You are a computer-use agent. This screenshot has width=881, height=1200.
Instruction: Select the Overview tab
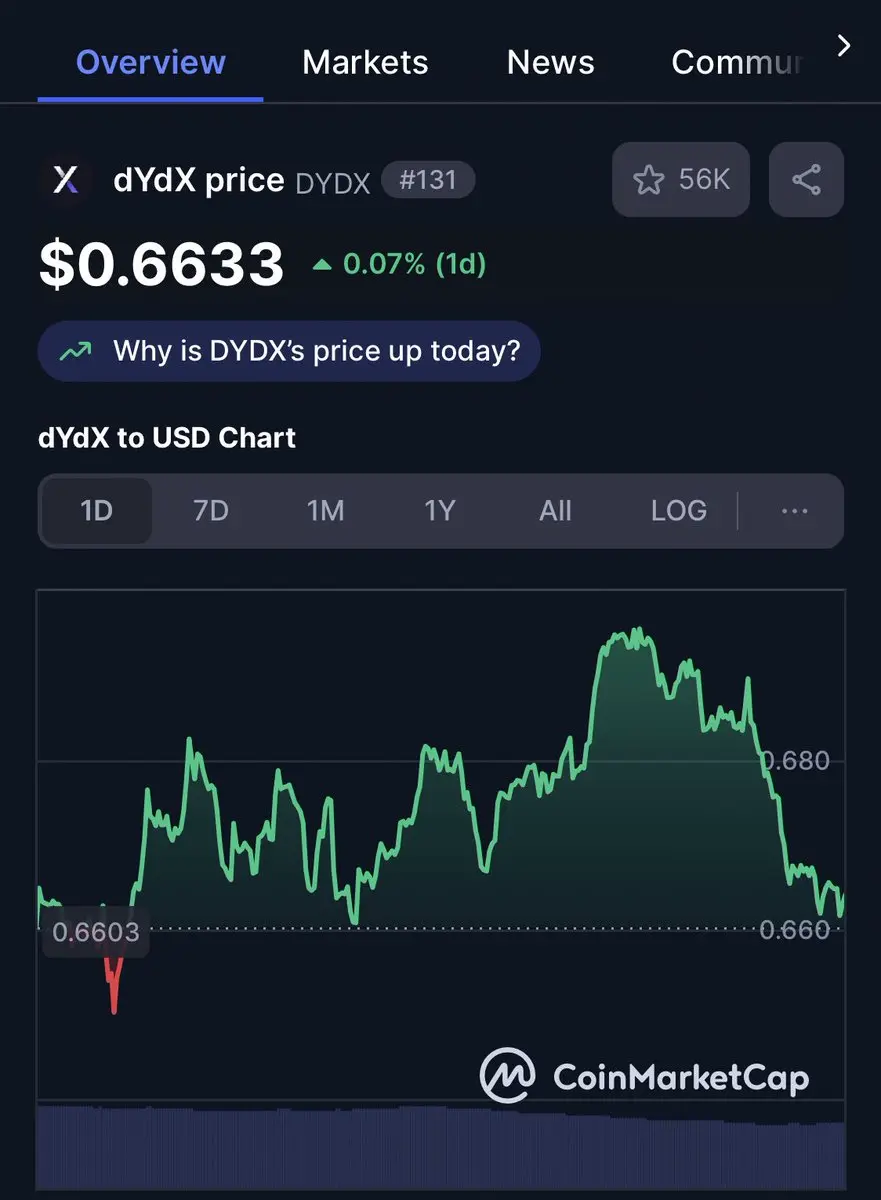tap(151, 62)
